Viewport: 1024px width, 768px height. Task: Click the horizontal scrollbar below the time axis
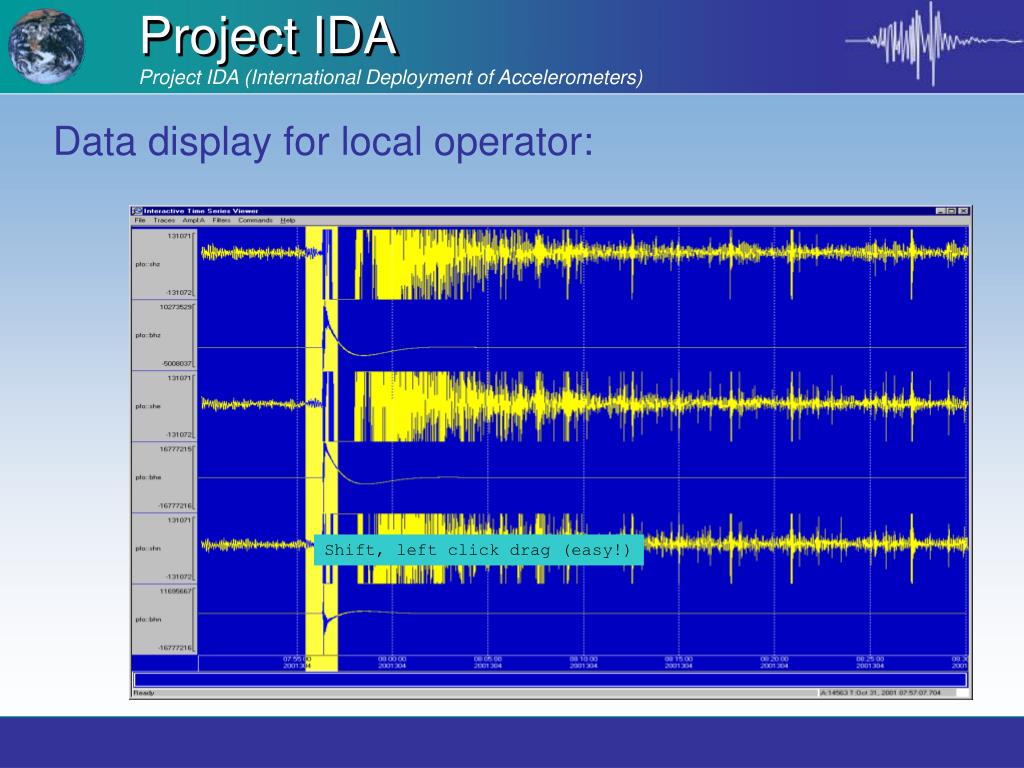click(549, 680)
